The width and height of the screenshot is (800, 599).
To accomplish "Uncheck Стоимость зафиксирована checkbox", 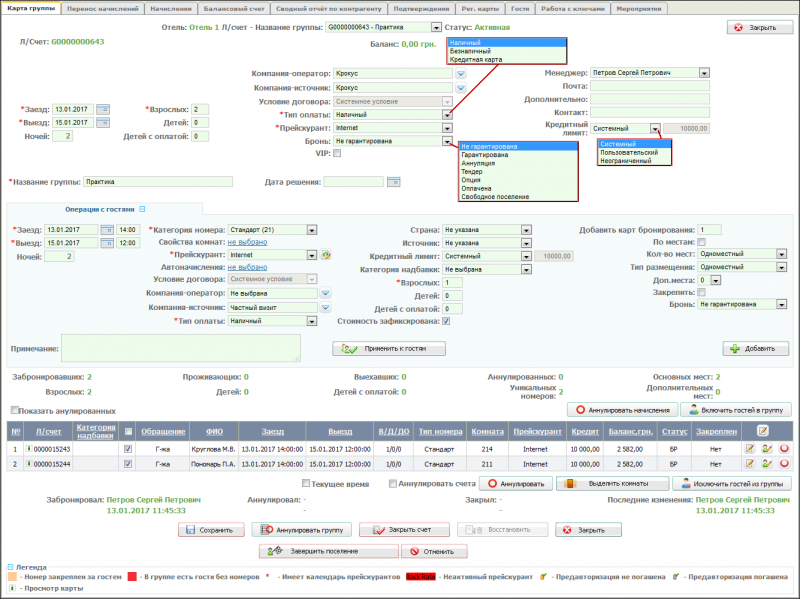I will tap(446, 321).
